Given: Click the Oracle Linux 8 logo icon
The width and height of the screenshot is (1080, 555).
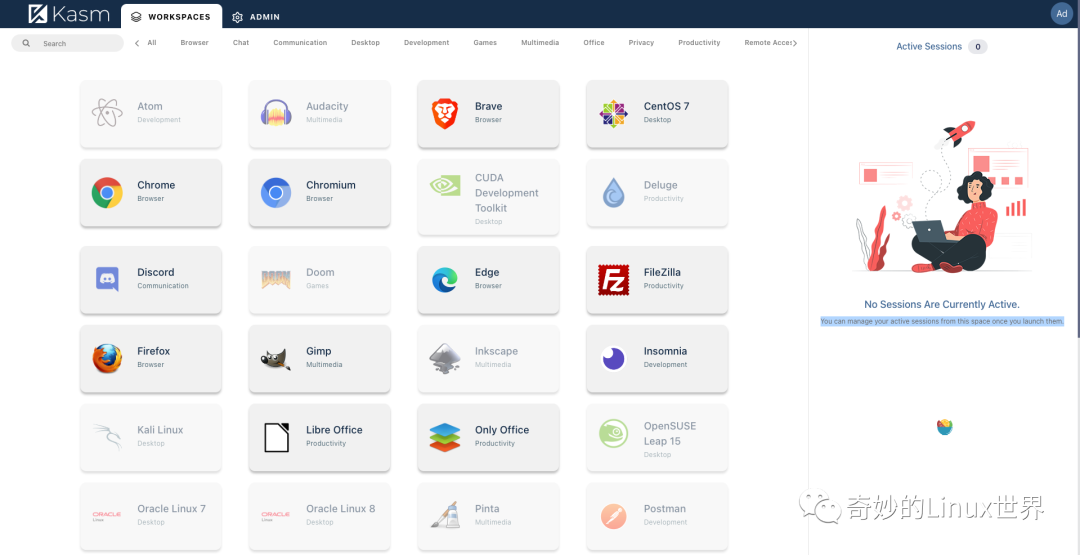Looking at the screenshot, I should tap(276, 516).
